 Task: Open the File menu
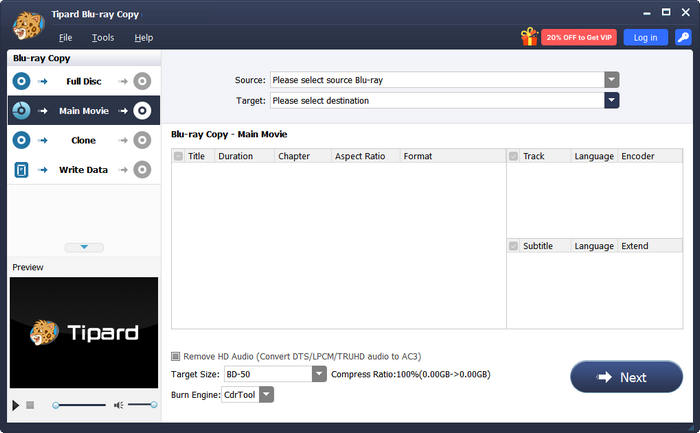65,38
